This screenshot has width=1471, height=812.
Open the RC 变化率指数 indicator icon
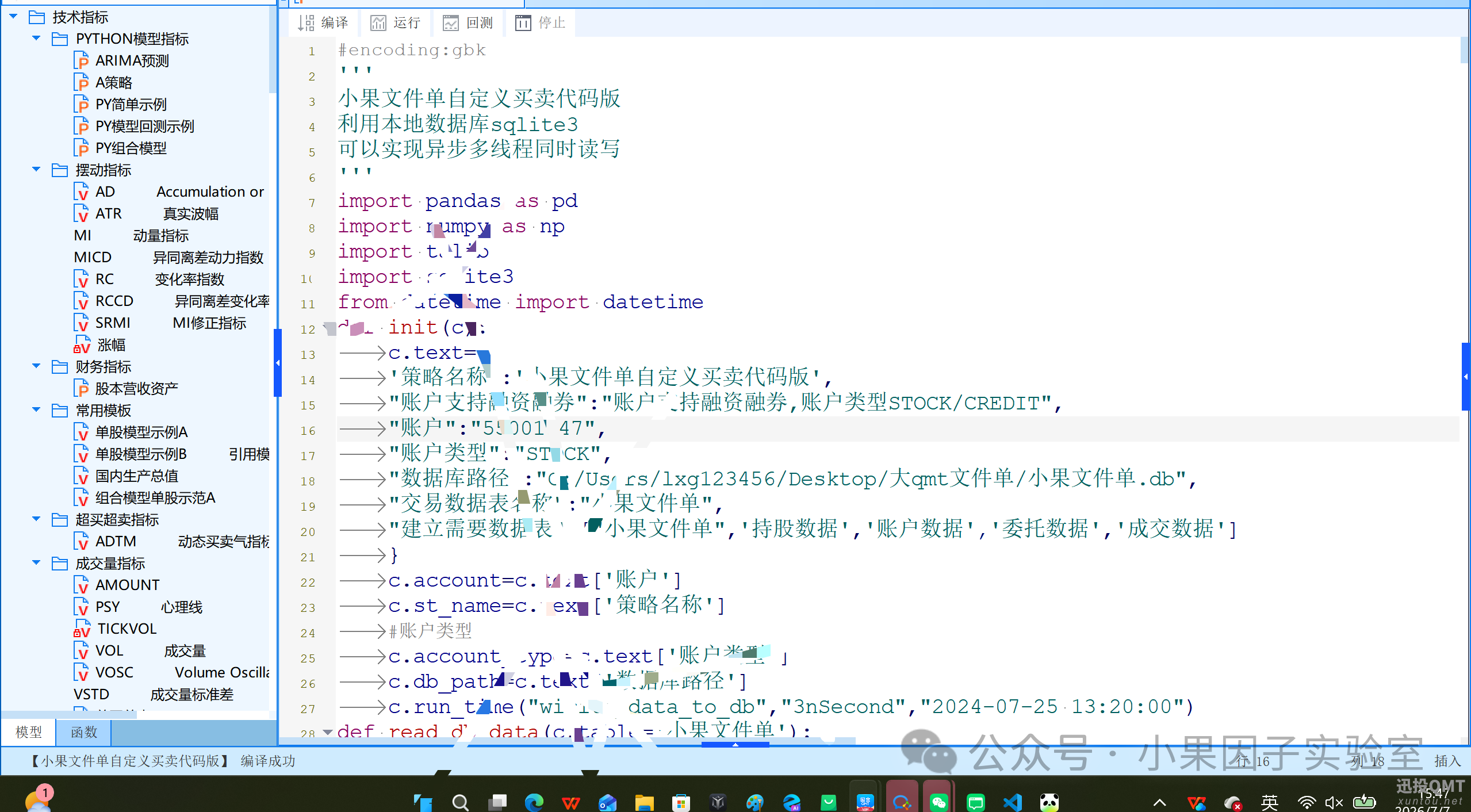click(x=82, y=279)
